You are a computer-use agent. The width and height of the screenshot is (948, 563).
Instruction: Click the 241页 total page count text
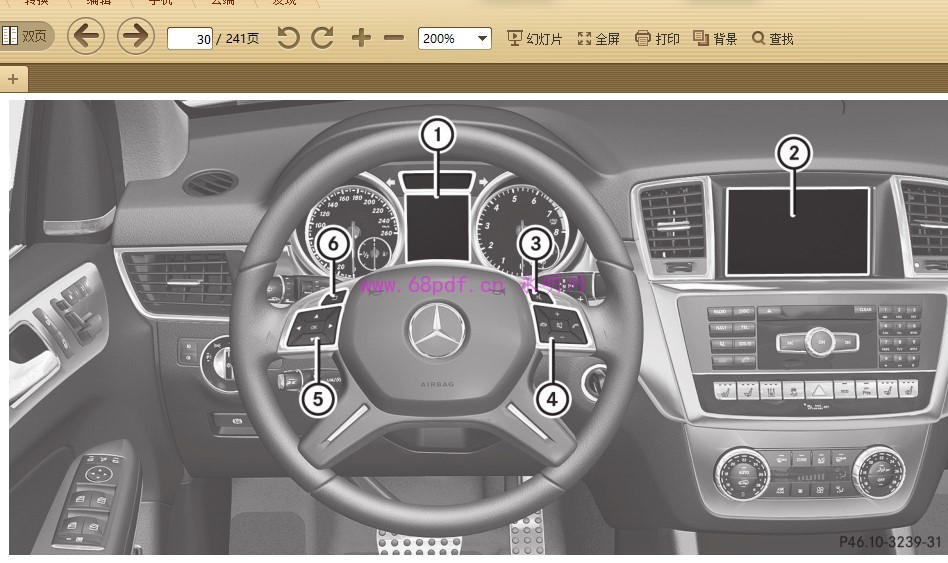(242, 39)
